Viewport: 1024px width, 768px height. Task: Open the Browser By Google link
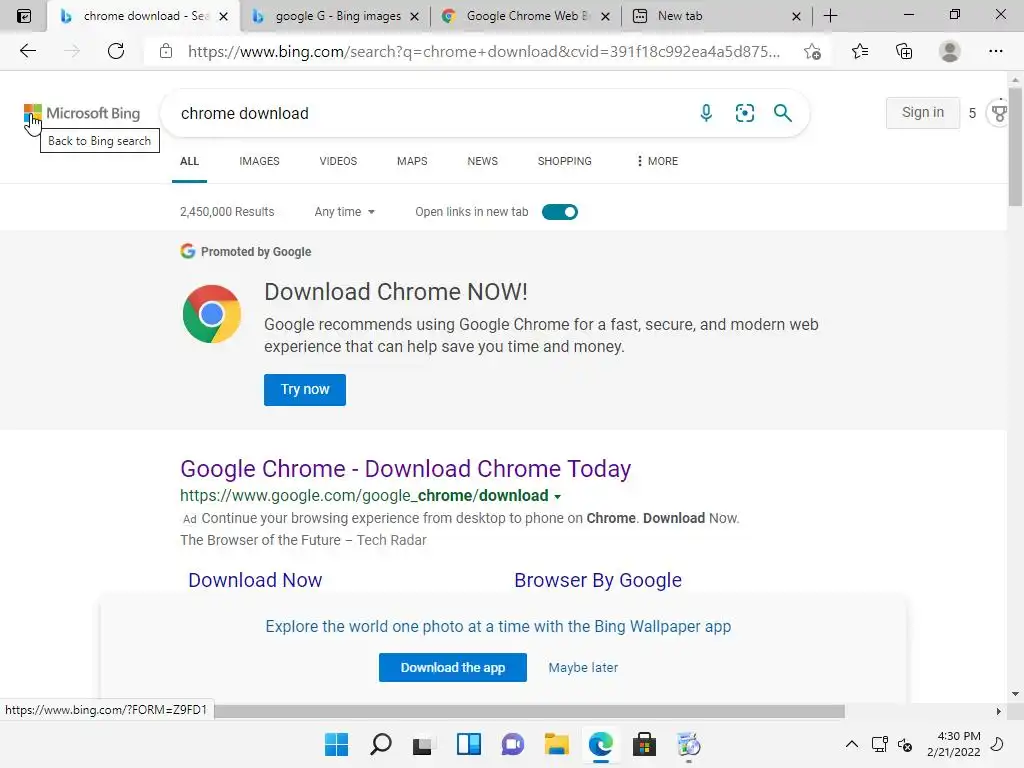pos(598,580)
